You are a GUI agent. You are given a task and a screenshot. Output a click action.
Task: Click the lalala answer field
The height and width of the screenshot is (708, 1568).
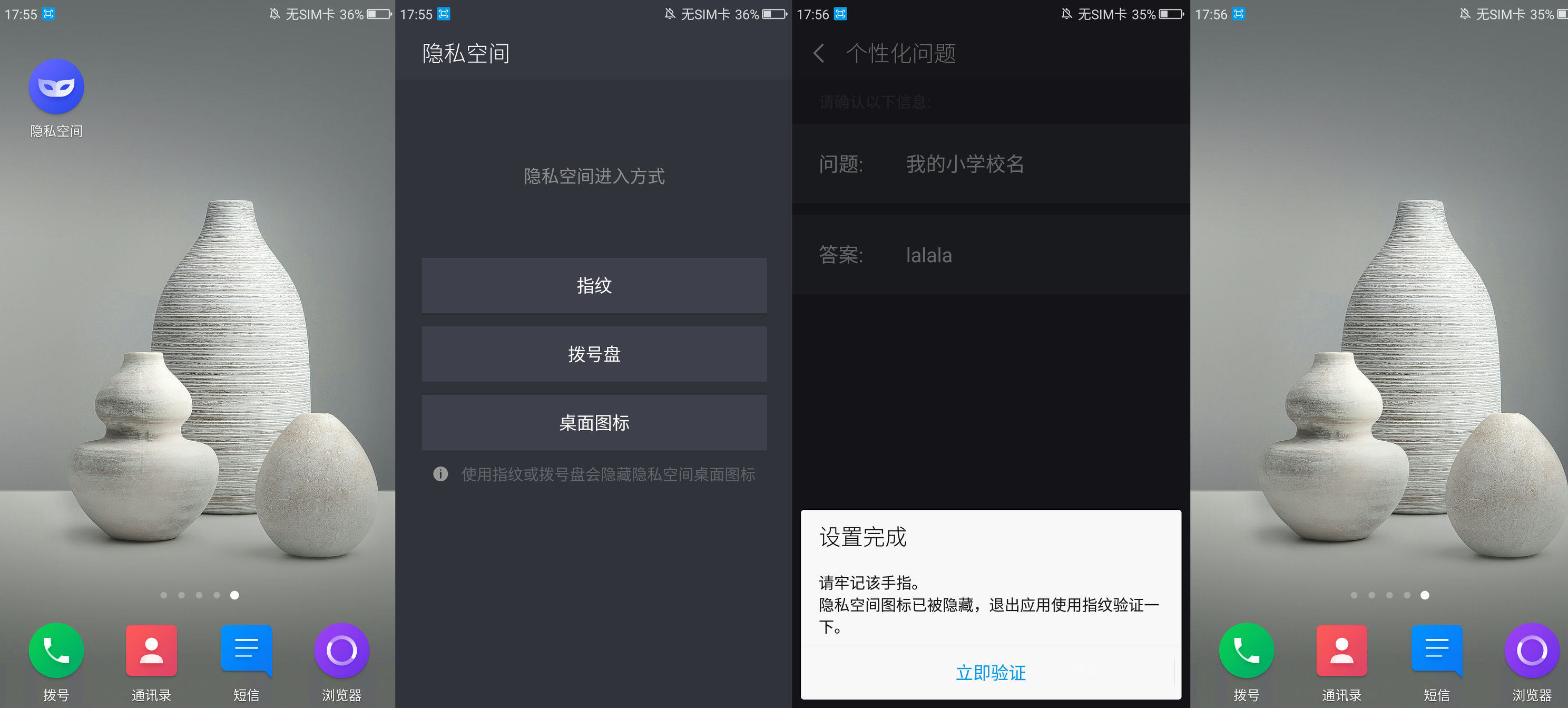pyautogui.click(x=929, y=255)
